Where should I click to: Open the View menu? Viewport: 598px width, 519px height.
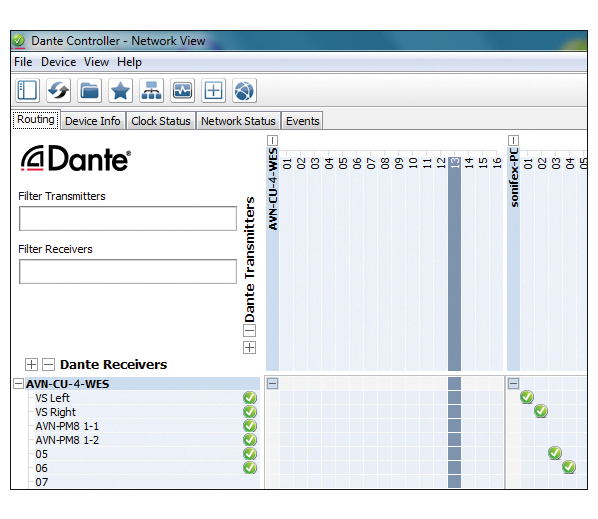[96, 62]
